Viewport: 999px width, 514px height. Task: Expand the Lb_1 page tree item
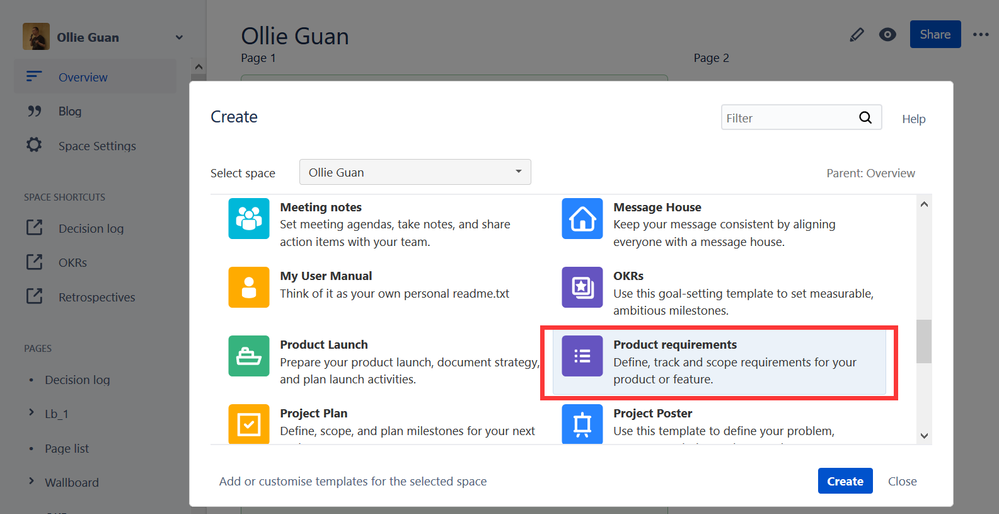pyautogui.click(x=31, y=413)
